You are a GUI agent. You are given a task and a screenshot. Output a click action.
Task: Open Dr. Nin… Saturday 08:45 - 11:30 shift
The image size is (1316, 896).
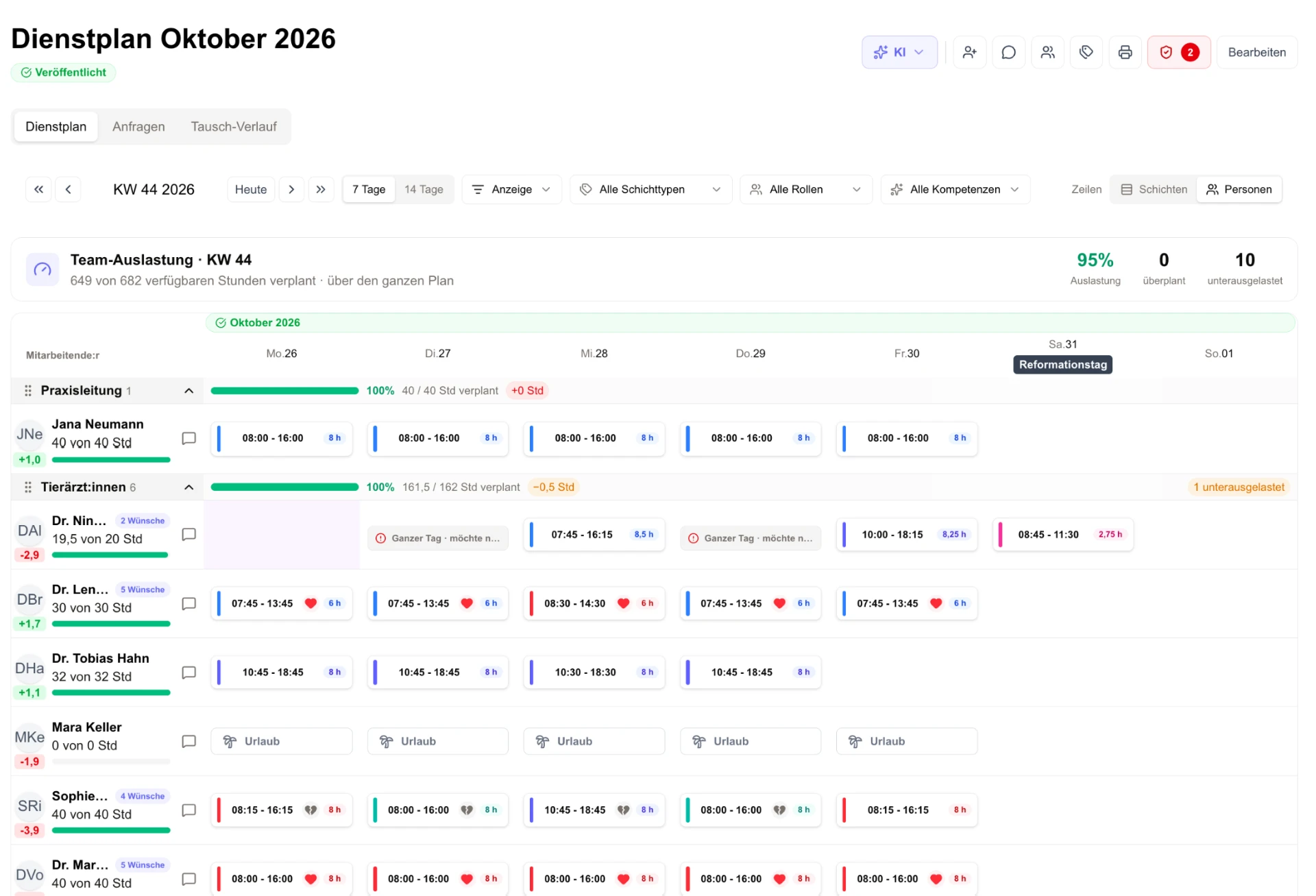pos(1062,535)
